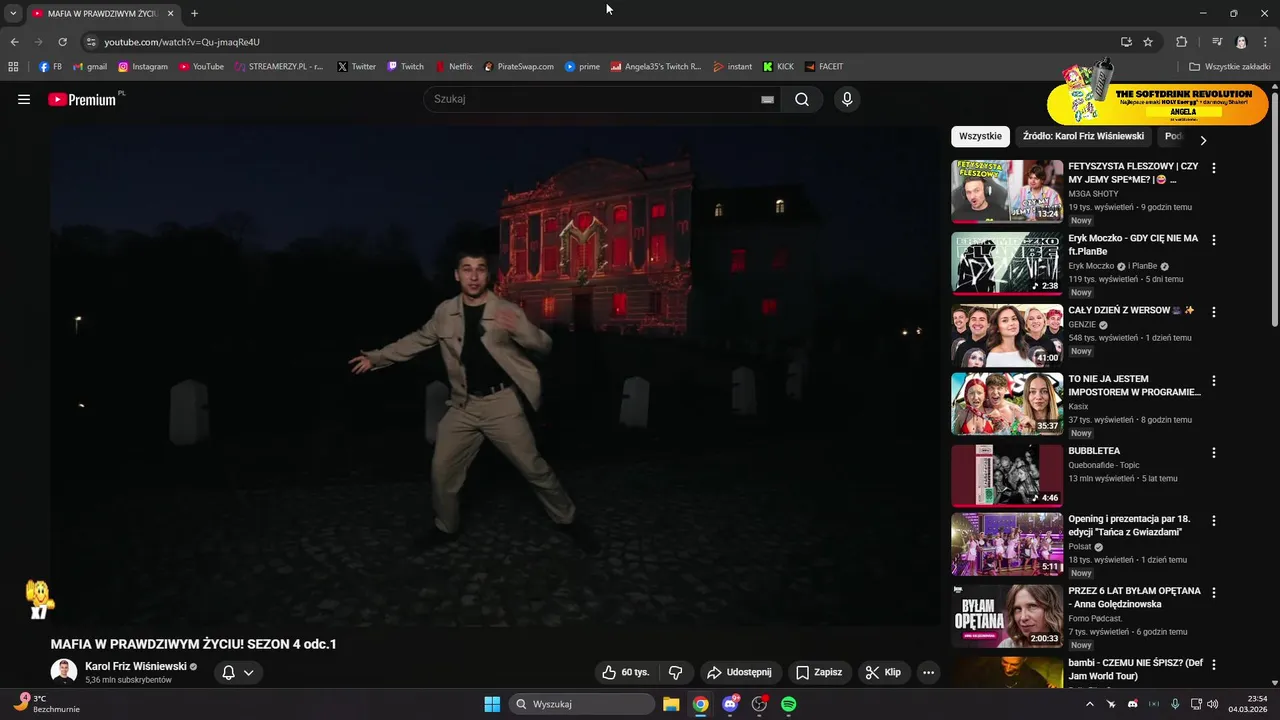Open the media control toolbar icon

1217,42
